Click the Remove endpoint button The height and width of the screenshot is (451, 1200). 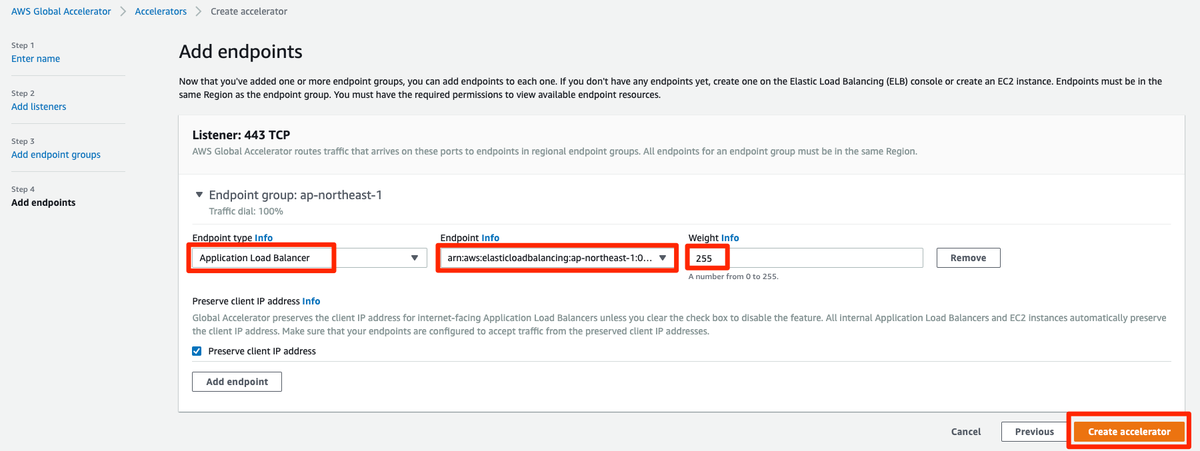pos(968,258)
